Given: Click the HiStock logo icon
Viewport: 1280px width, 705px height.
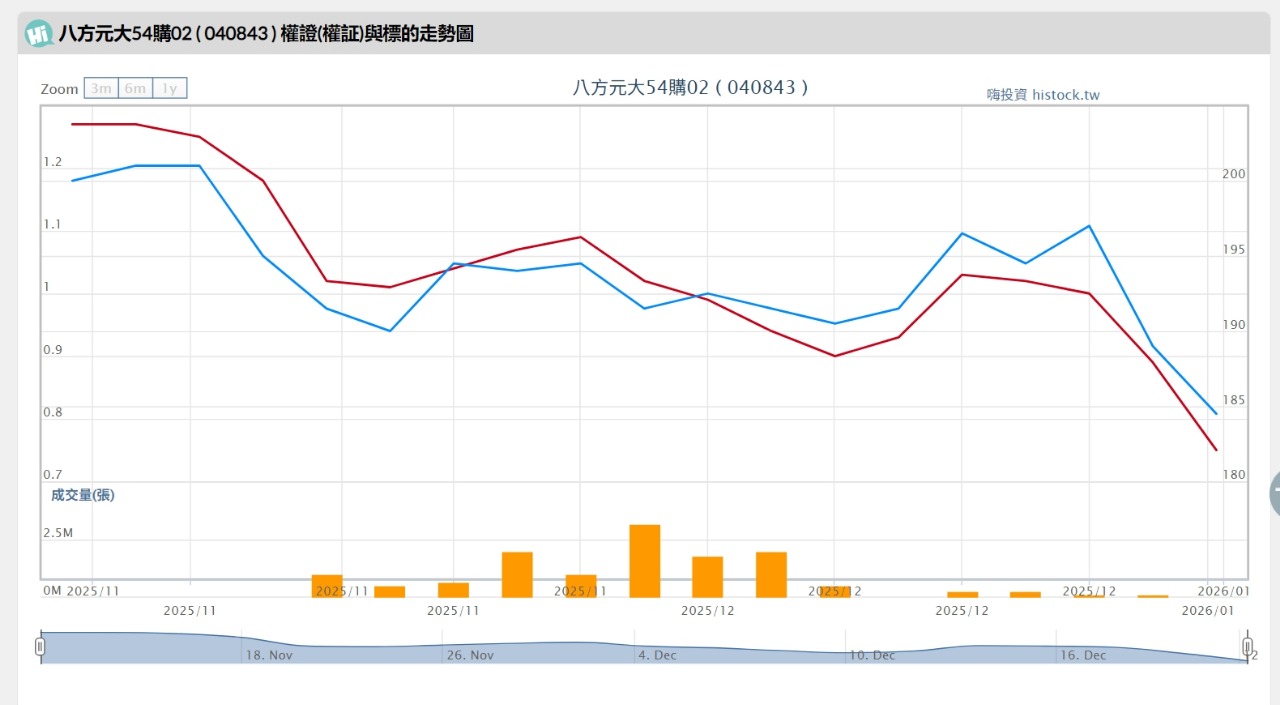Looking at the screenshot, I should pos(39,34).
